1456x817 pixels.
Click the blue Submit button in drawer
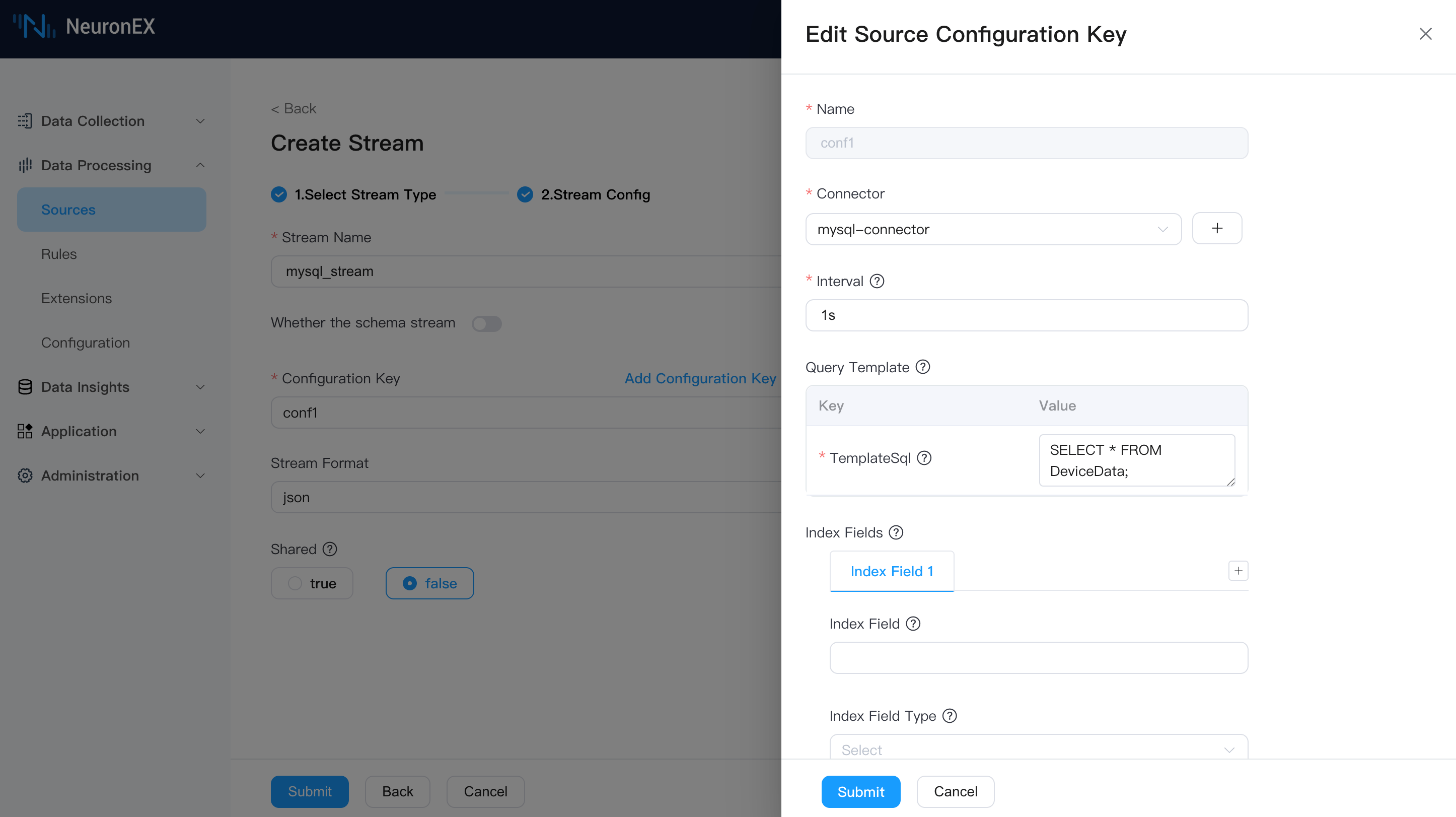coord(860,791)
